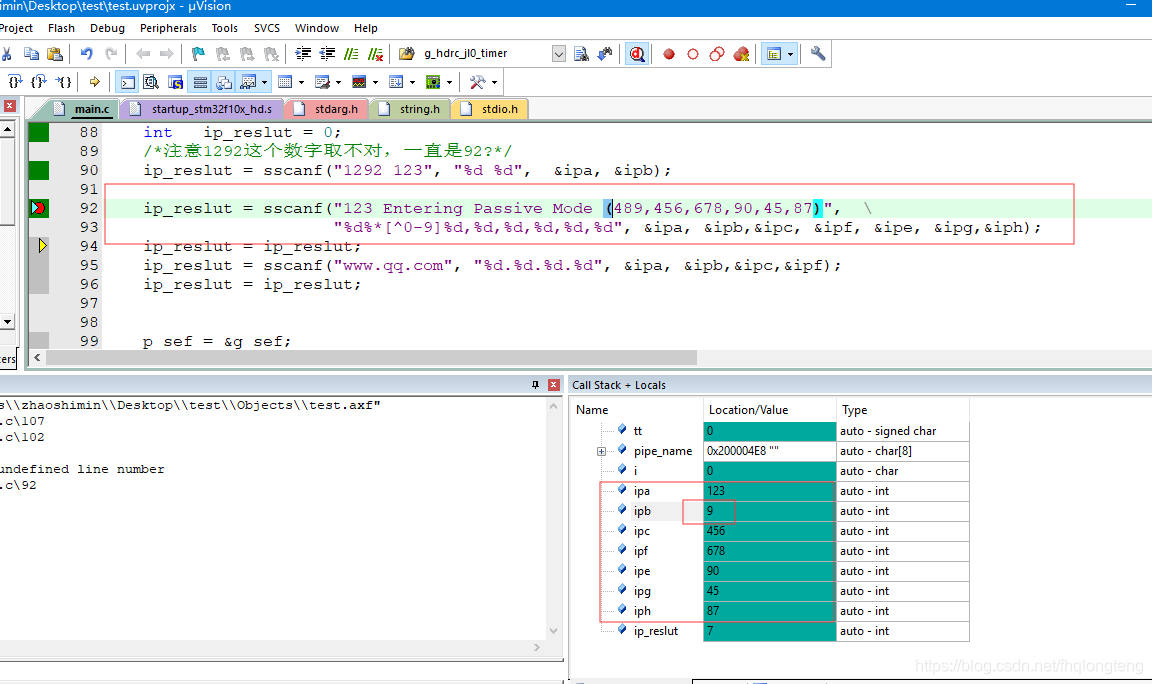Toggle the Call Stack window button
This screenshot has width=1152, height=684.
224,82
